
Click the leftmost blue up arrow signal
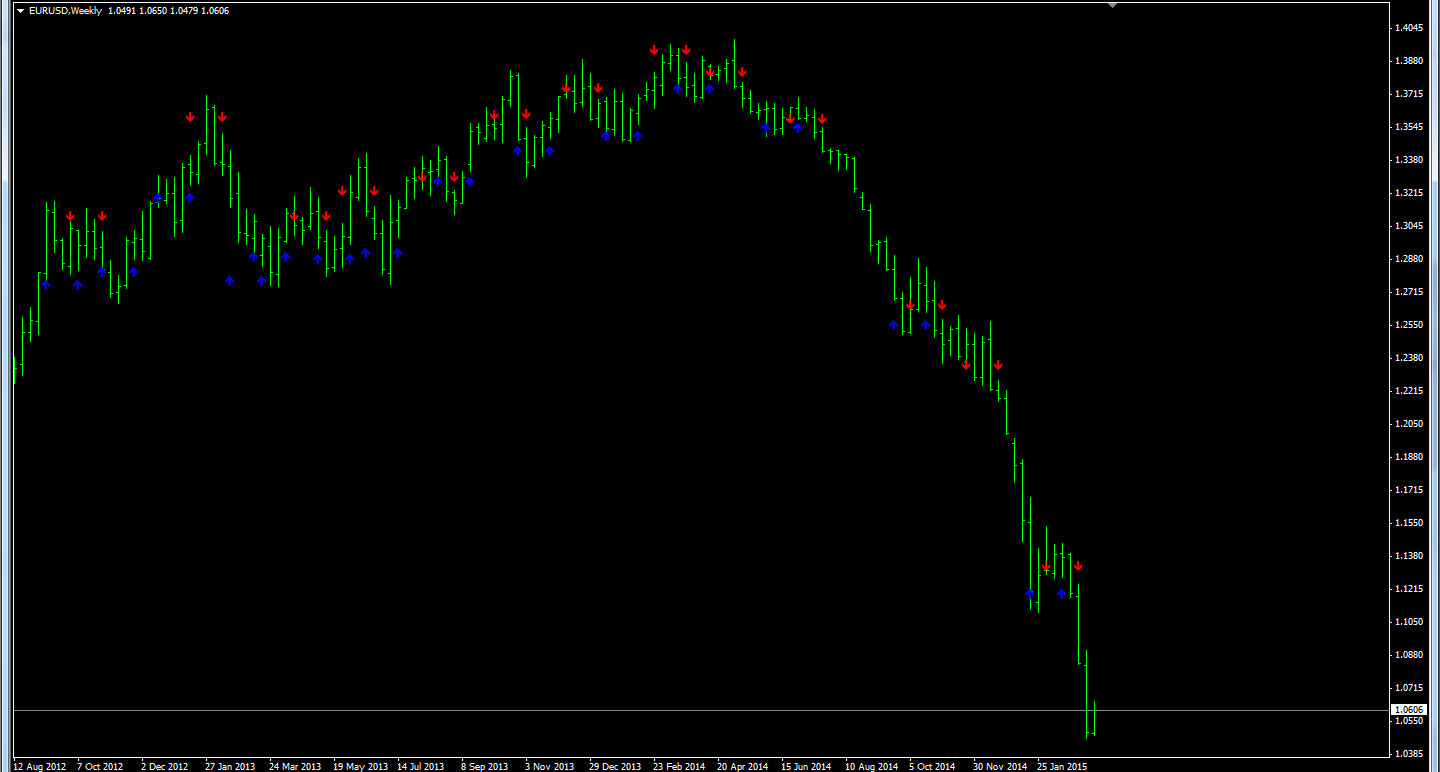(46, 285)
